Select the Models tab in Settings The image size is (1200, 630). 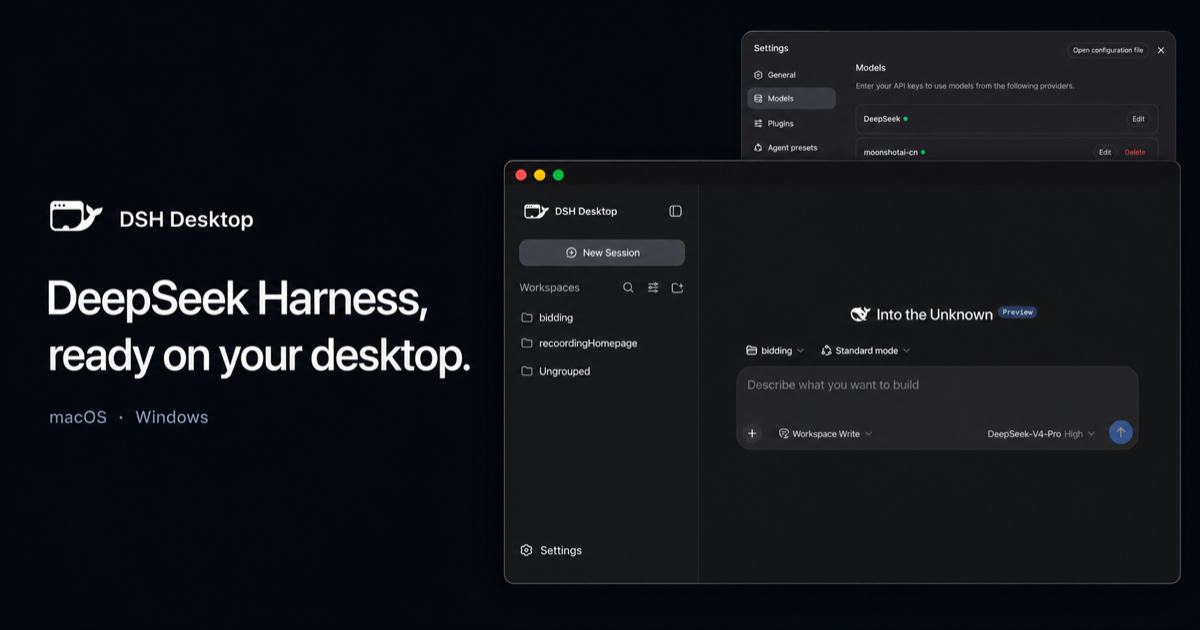(791, 99)
